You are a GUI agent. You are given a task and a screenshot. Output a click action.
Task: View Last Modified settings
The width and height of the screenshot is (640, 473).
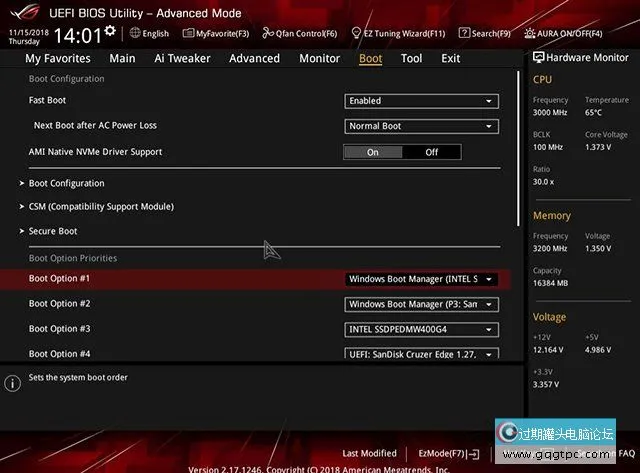click(x=369, y=453)
